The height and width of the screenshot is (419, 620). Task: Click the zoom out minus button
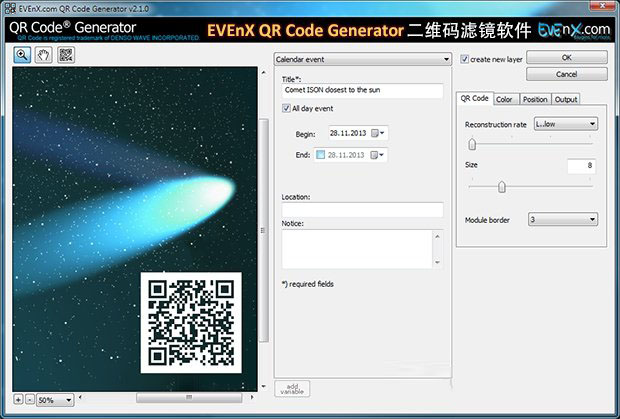coord(30,400)
